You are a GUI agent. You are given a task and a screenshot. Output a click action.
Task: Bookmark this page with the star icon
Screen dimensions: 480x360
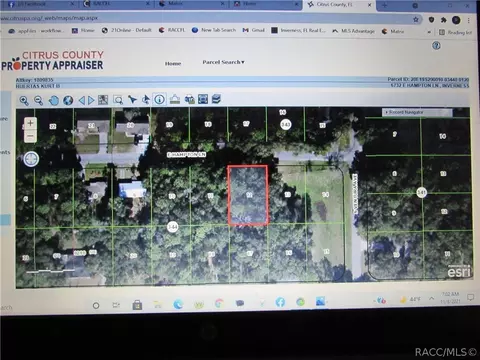tap(416, 20)
